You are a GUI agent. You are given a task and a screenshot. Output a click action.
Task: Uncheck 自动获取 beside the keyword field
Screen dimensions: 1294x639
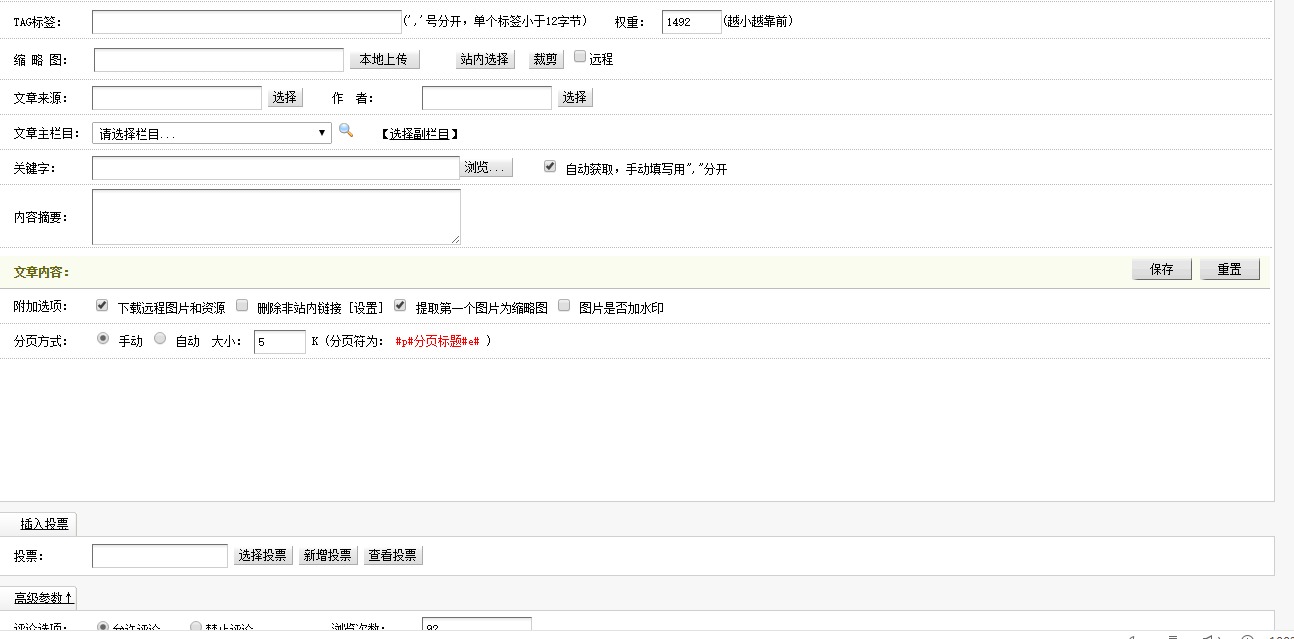pos(549,166)
